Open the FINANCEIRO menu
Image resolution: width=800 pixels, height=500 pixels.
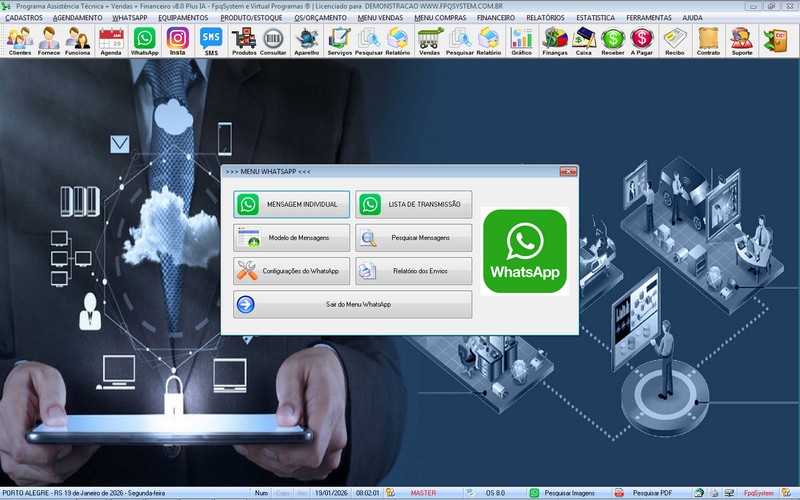pyautogui.click(x=496, y=18)
